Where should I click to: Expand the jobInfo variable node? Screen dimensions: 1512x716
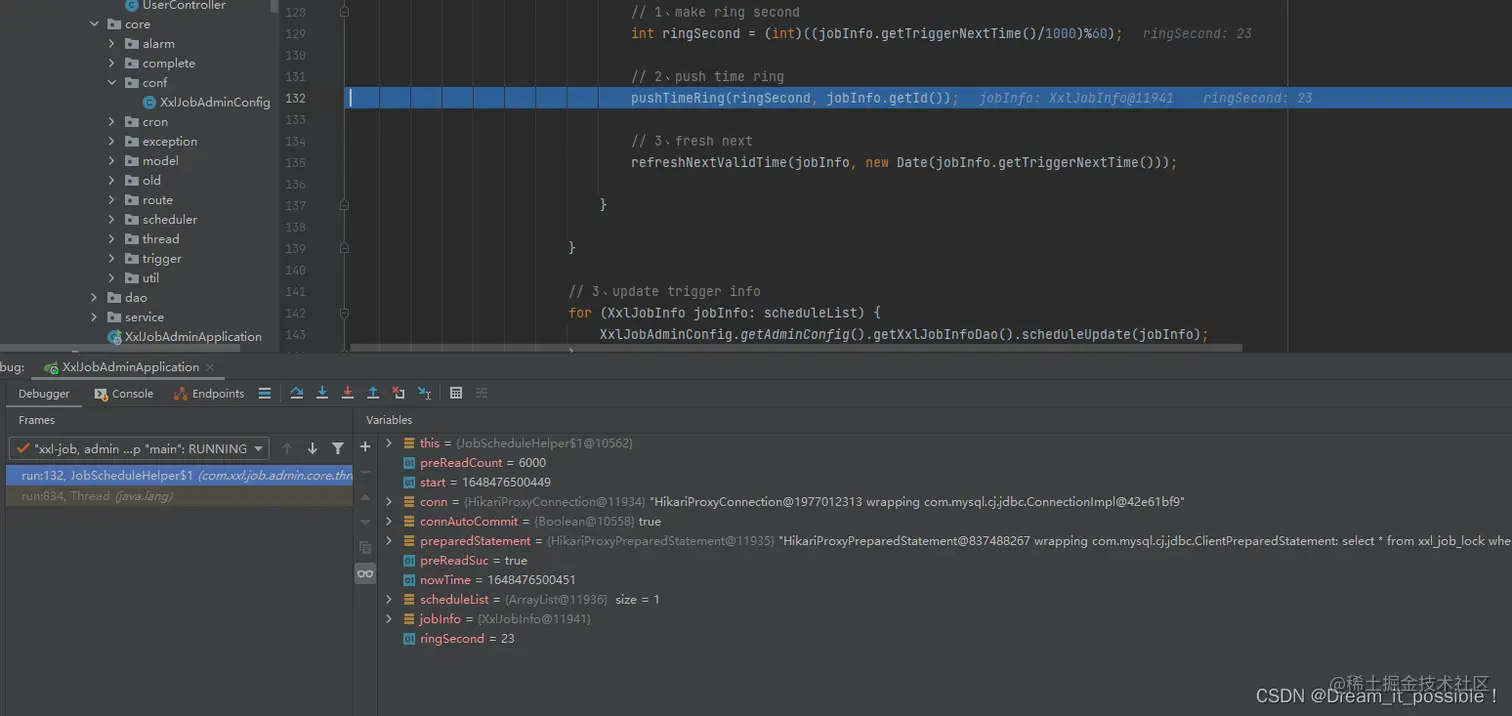point(389,619)
